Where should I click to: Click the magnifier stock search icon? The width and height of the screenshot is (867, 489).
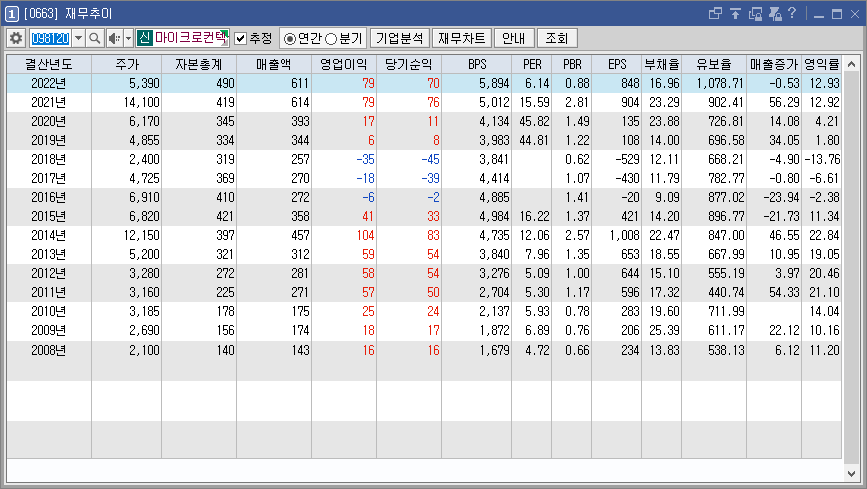(95, 38)
